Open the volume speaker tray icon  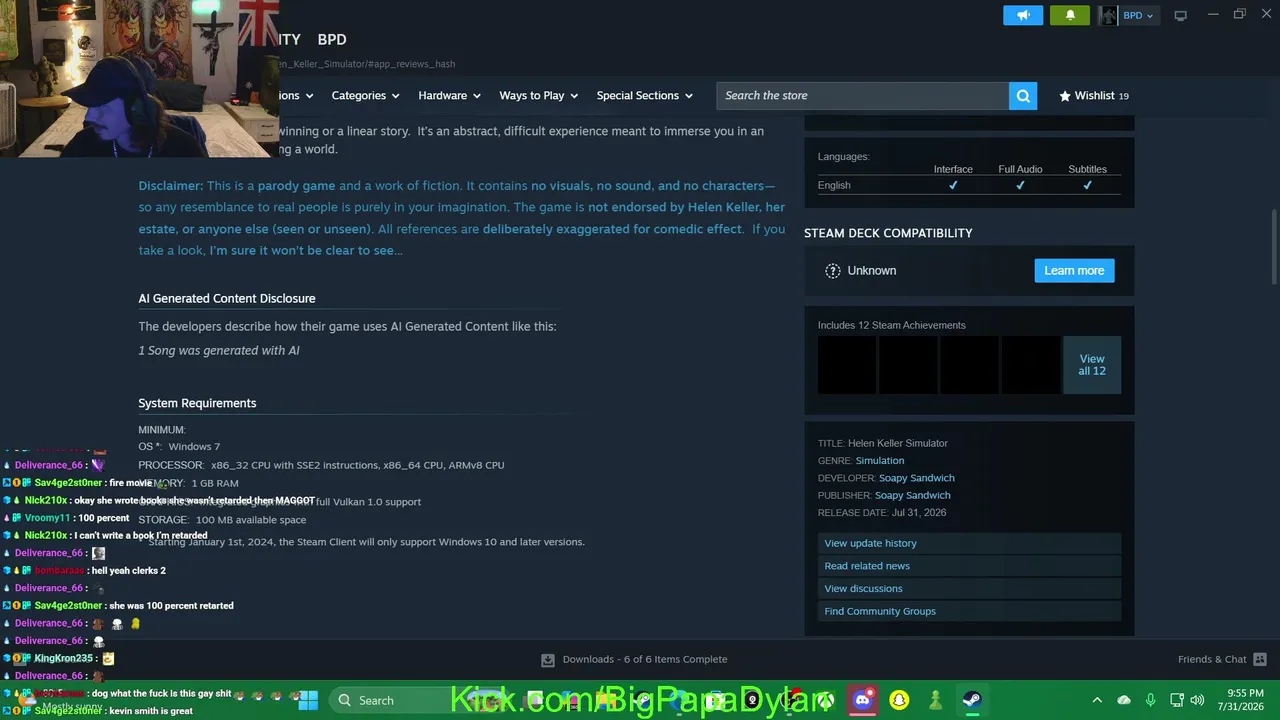(x=1198, y=700)
